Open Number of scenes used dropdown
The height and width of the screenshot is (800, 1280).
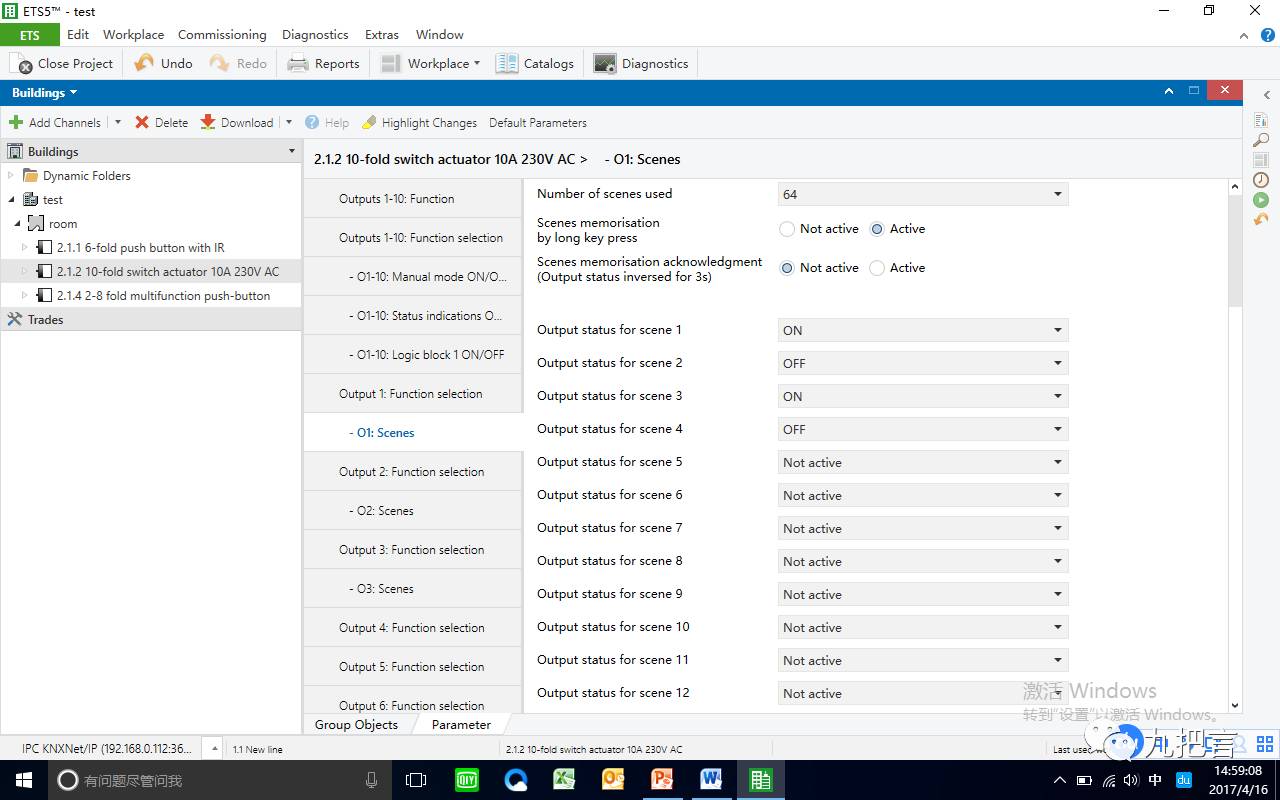(x=922, y=194)
